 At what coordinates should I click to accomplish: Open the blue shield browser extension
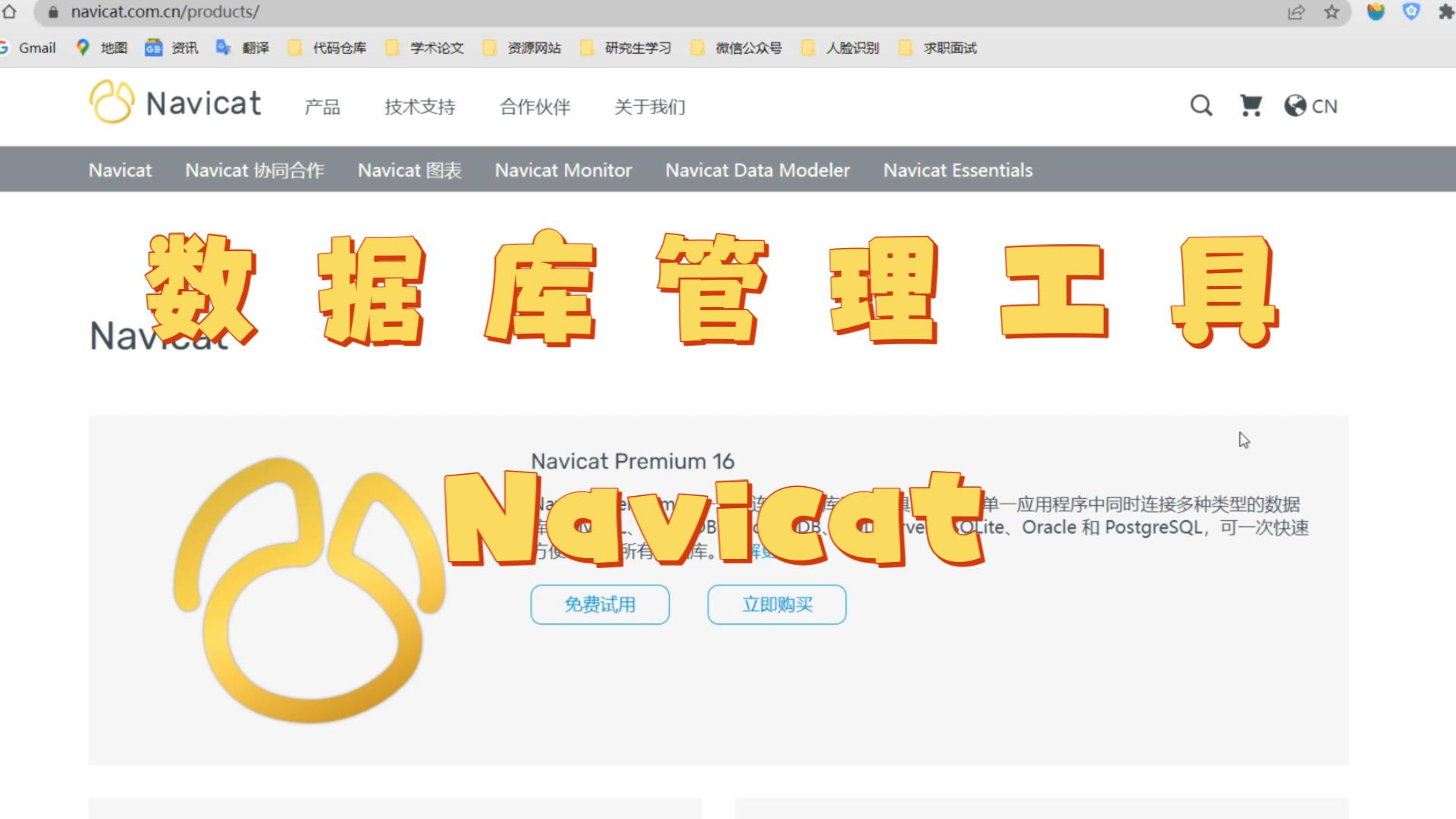pos(1411,11)
